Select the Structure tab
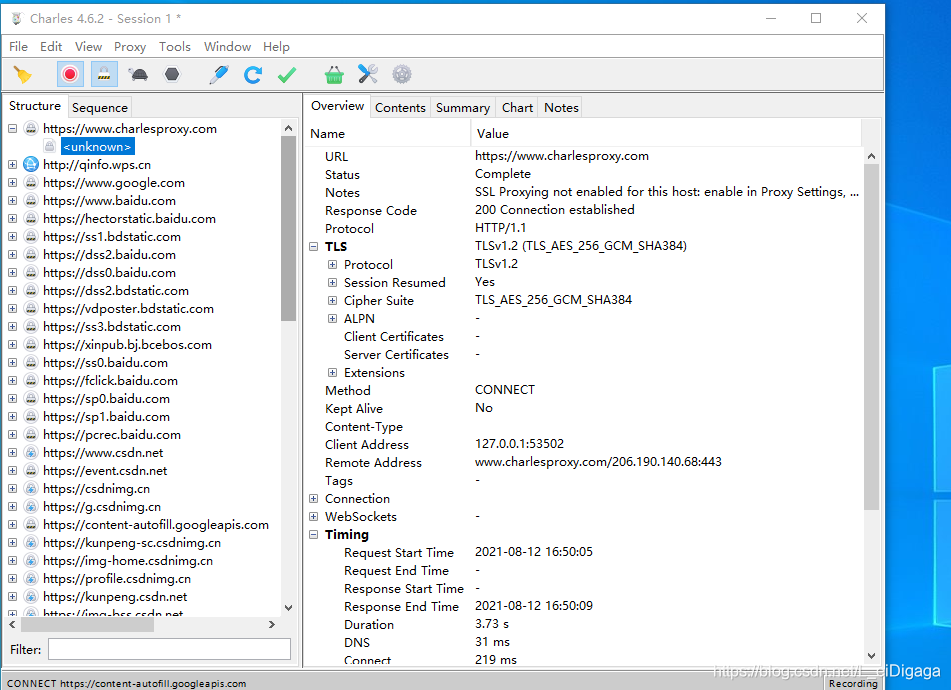Screen dimensions: 951x690 point(35,106)
